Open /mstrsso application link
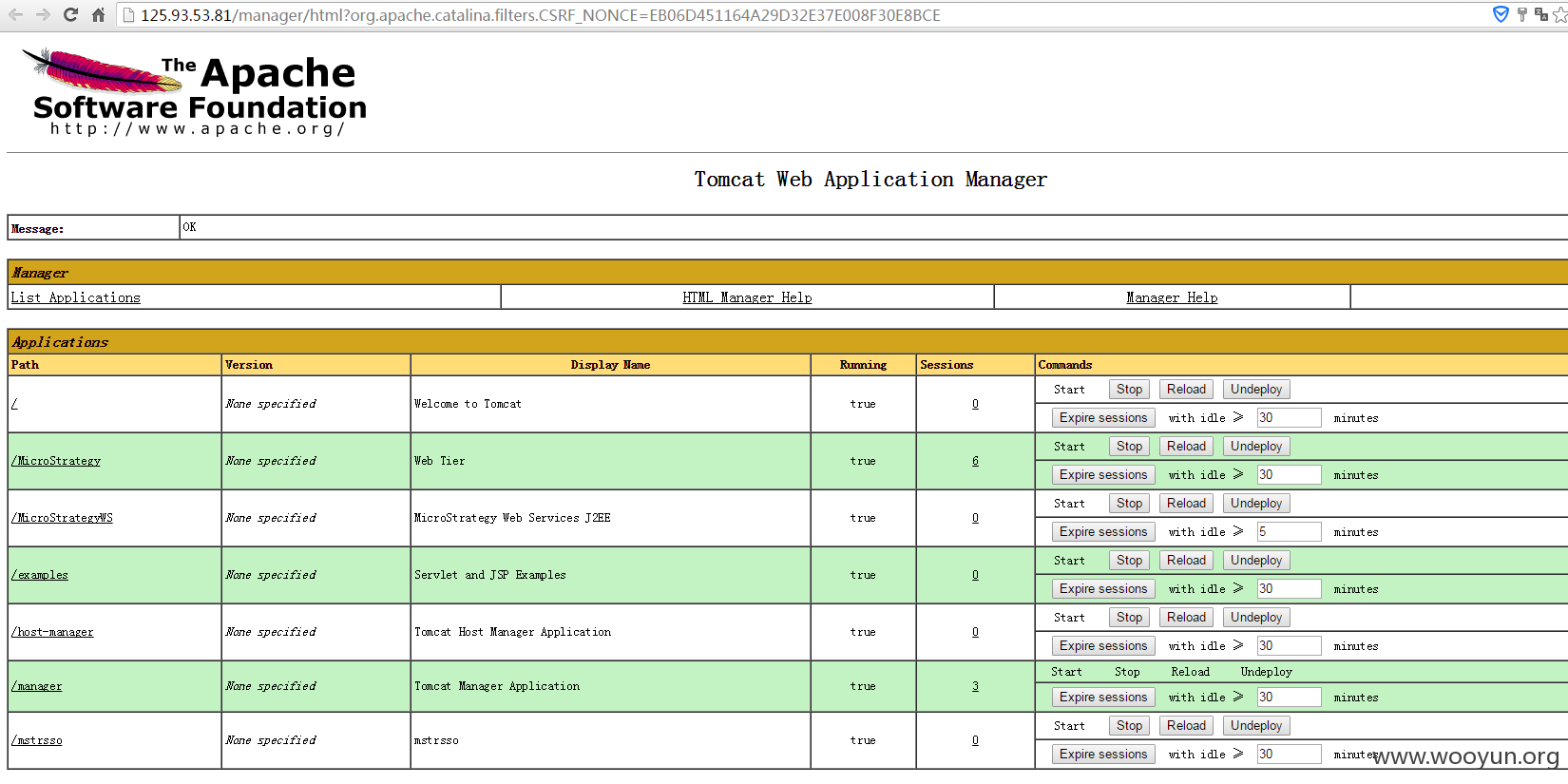The width and height of the screenshot is (1568, 784). pyautogui.click(x=36, y=740)
